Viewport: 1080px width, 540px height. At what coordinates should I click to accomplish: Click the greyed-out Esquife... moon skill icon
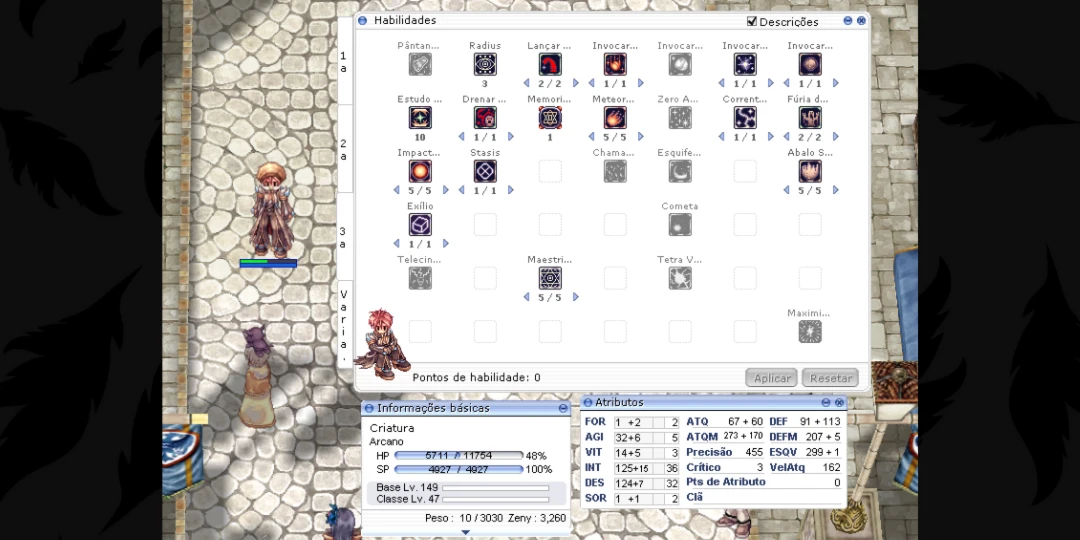click(680, 172)
